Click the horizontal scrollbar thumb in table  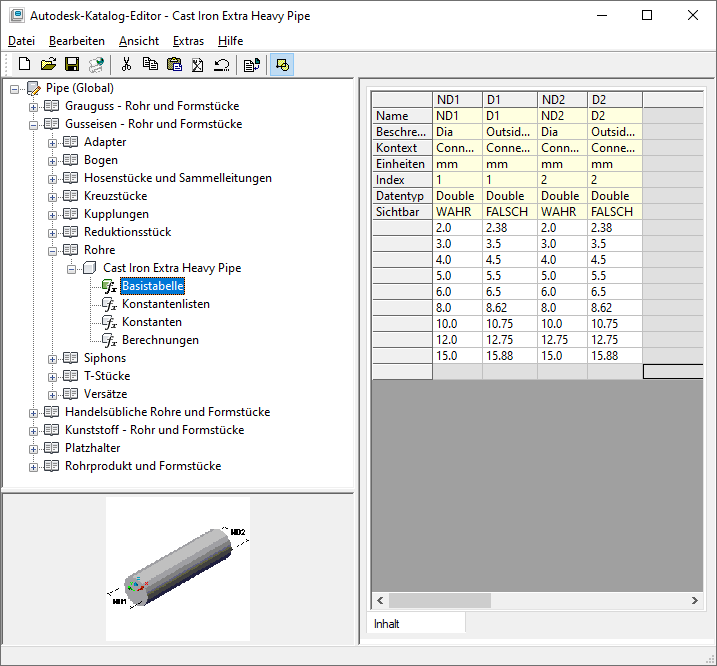click(x=440, y=600)
